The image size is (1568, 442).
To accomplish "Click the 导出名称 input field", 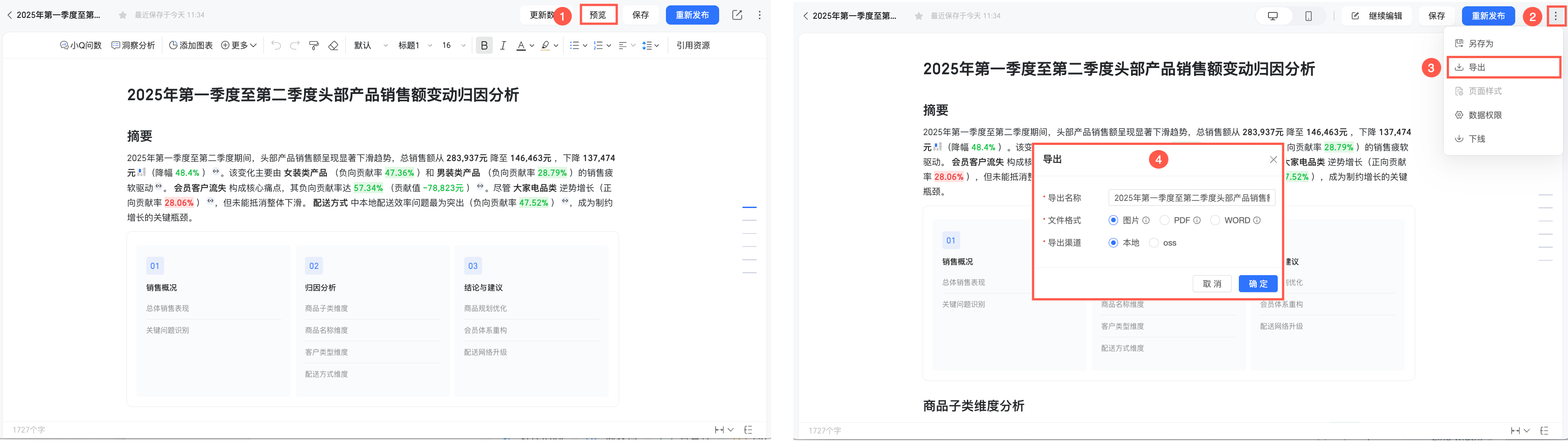I will point(1191,198).
